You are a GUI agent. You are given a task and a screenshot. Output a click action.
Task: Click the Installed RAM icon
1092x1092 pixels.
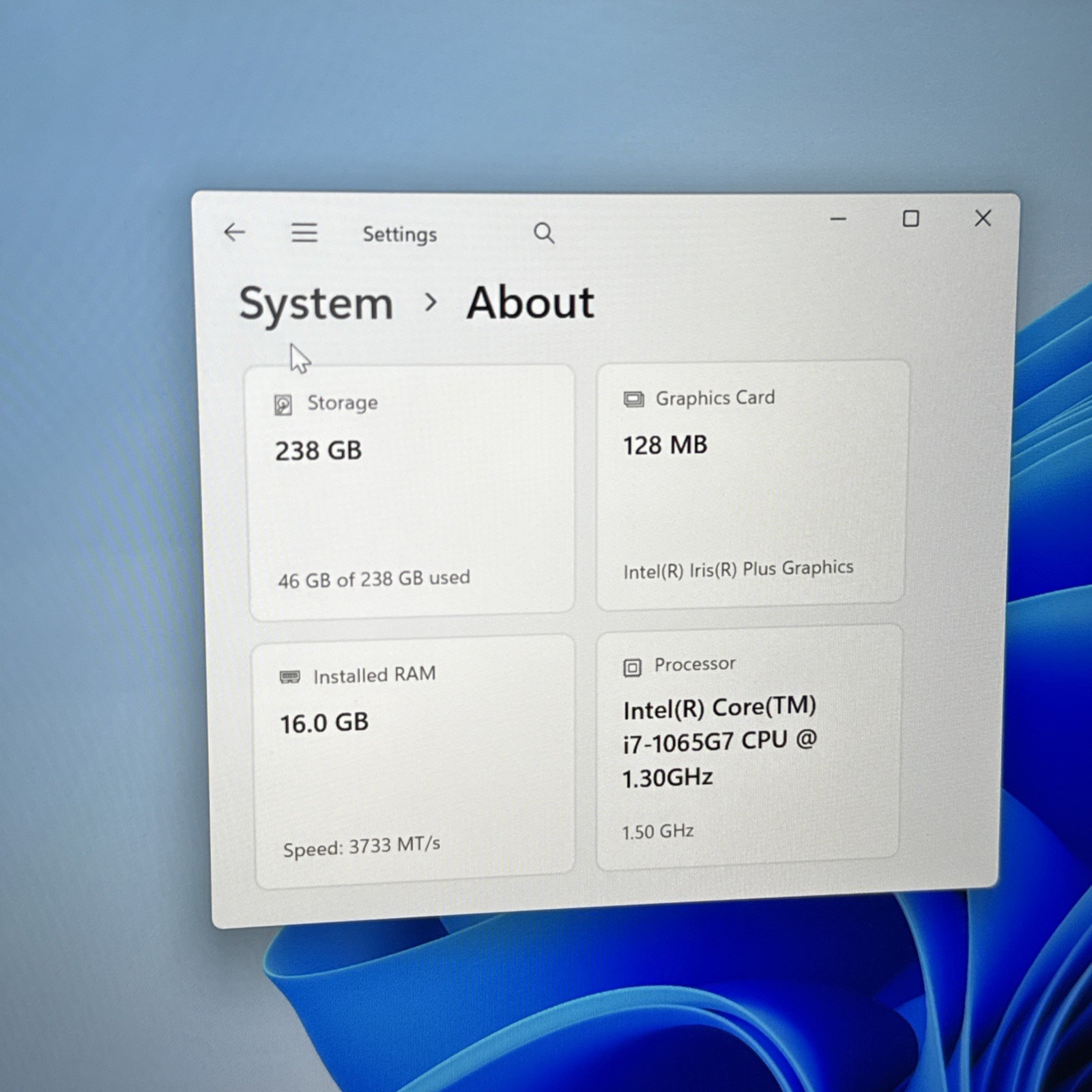(x=290, y=677)
